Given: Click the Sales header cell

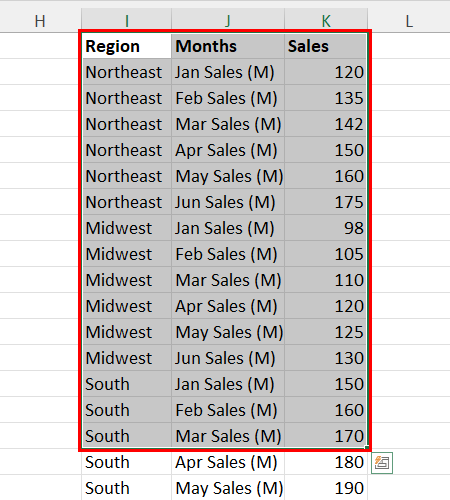Looking at the screenshot, I should point(326,46).
